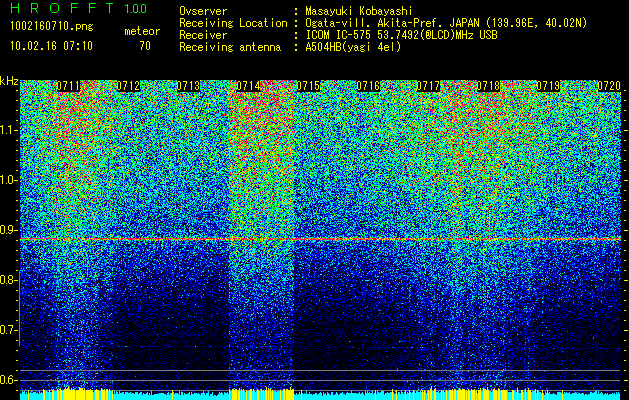Select the ICOM IC-575 53.7492 MHz USB text
The width and height of the screenshot is (629, 400).
(x=401, y=35)
